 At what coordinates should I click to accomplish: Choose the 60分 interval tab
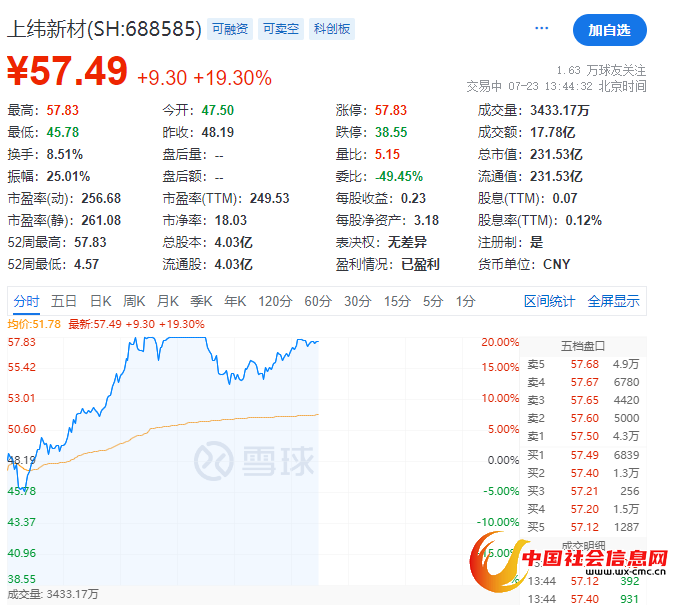pos(317,301)
